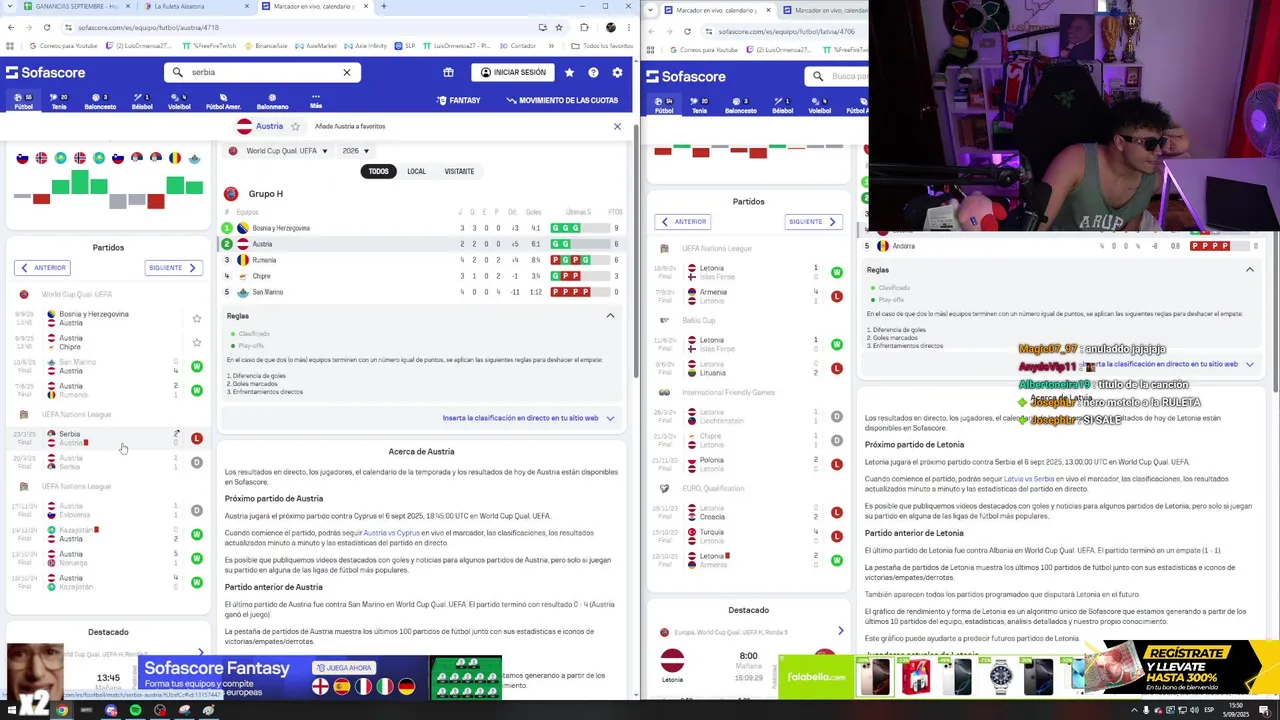
Task: Open the Polonia vs Letonia friendly match
Action: [x=750, y=464]
